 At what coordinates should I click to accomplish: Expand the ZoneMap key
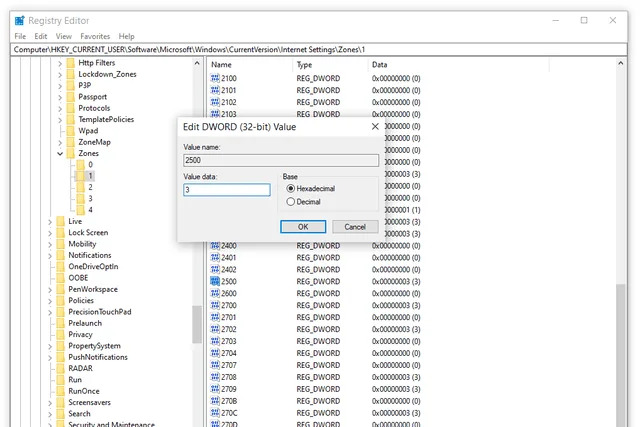click(x=60, y=142)
